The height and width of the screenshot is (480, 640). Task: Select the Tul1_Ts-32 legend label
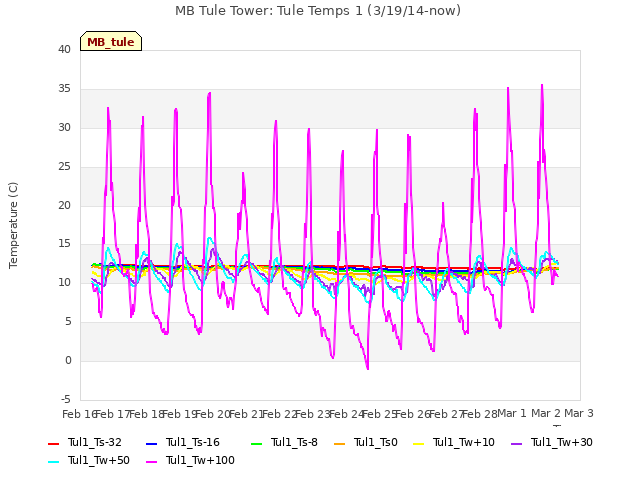pos(95,442)
